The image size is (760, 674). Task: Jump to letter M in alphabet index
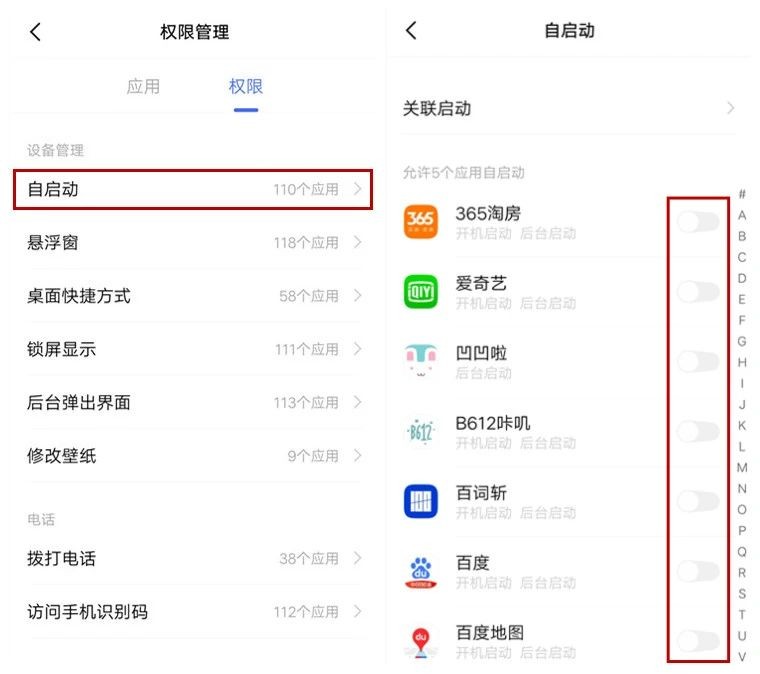click(x=742, y=468)
